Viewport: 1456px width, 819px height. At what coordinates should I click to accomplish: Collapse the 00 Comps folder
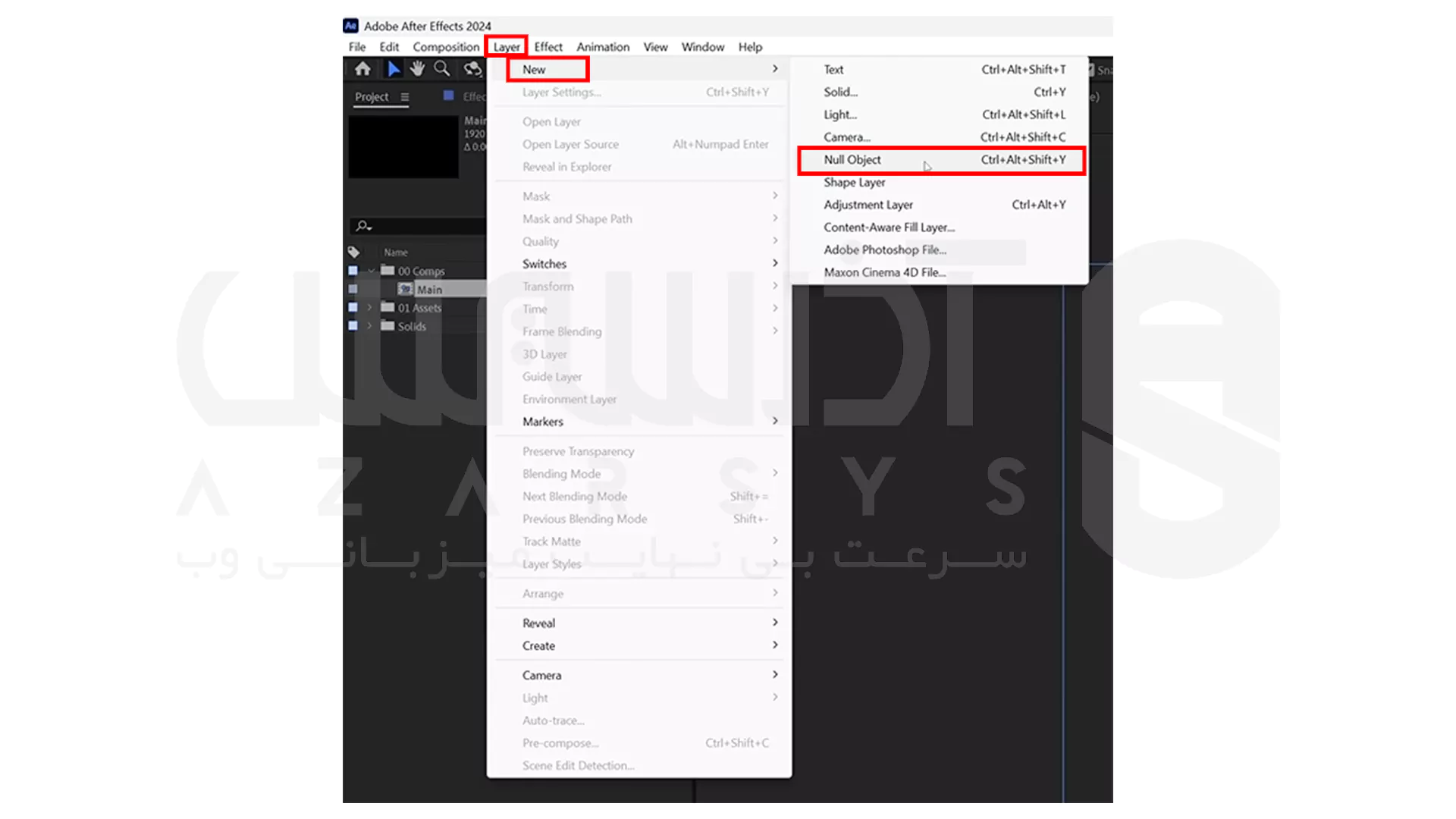[371, 271]
